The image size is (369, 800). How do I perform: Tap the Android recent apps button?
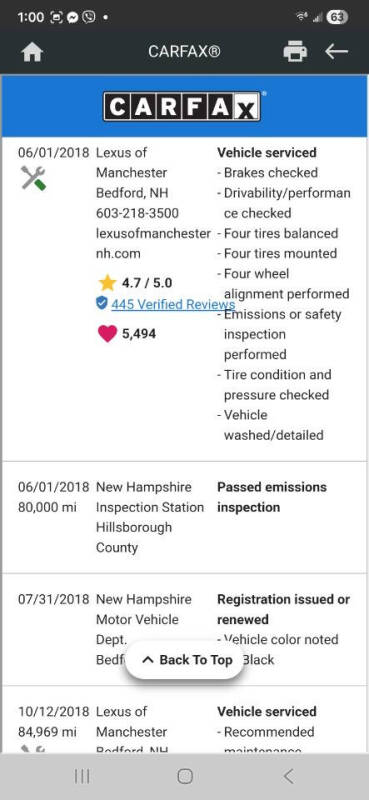[82, 777]
